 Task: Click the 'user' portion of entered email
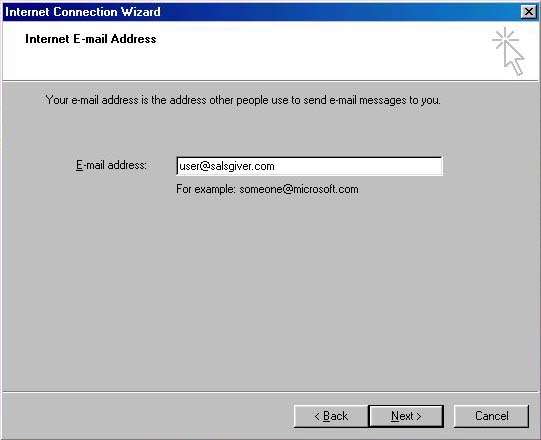(189, 166)
